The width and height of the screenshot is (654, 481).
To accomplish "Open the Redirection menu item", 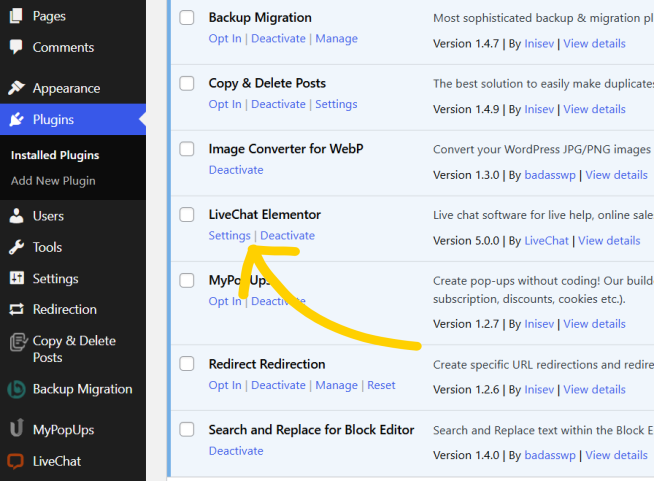I will (65, 310).
